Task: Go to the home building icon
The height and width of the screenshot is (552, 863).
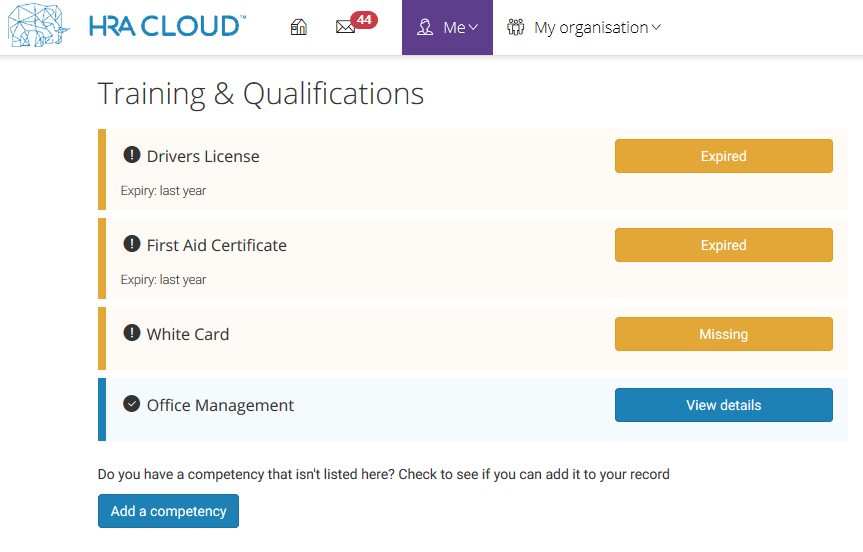Action: click(298, 26)
